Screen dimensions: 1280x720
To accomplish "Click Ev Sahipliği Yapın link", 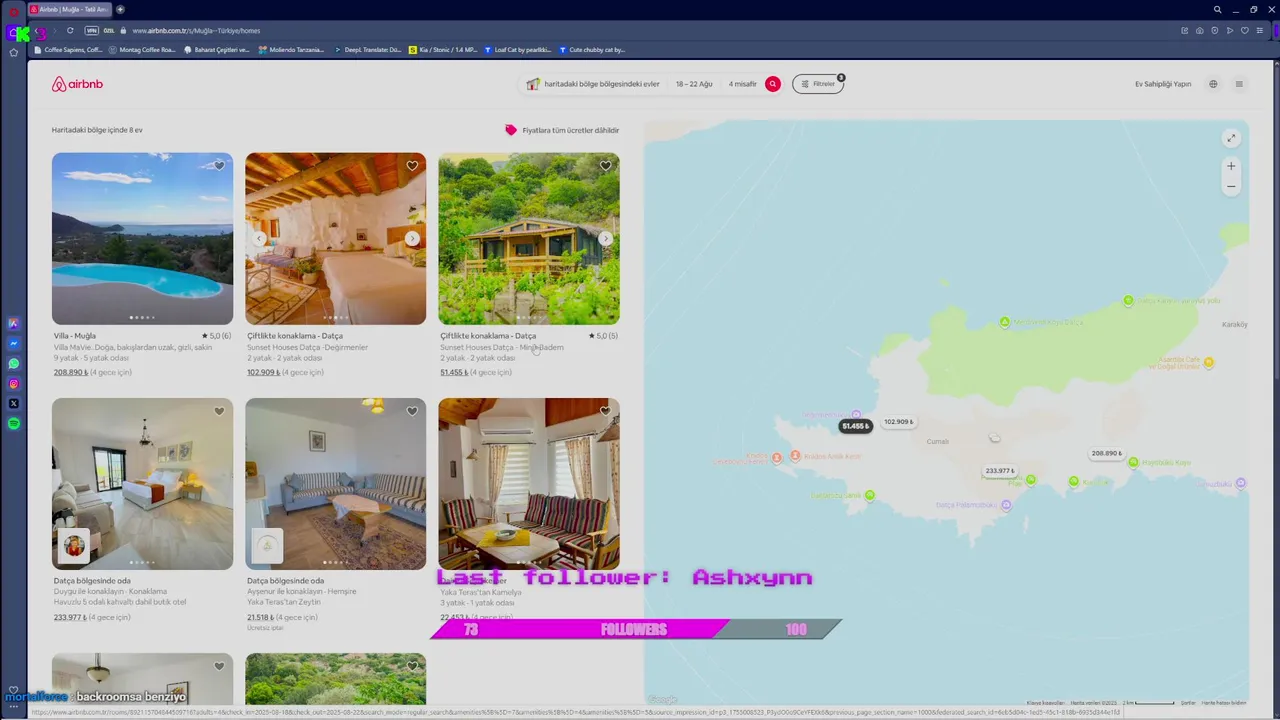I will pos(1163,84).
